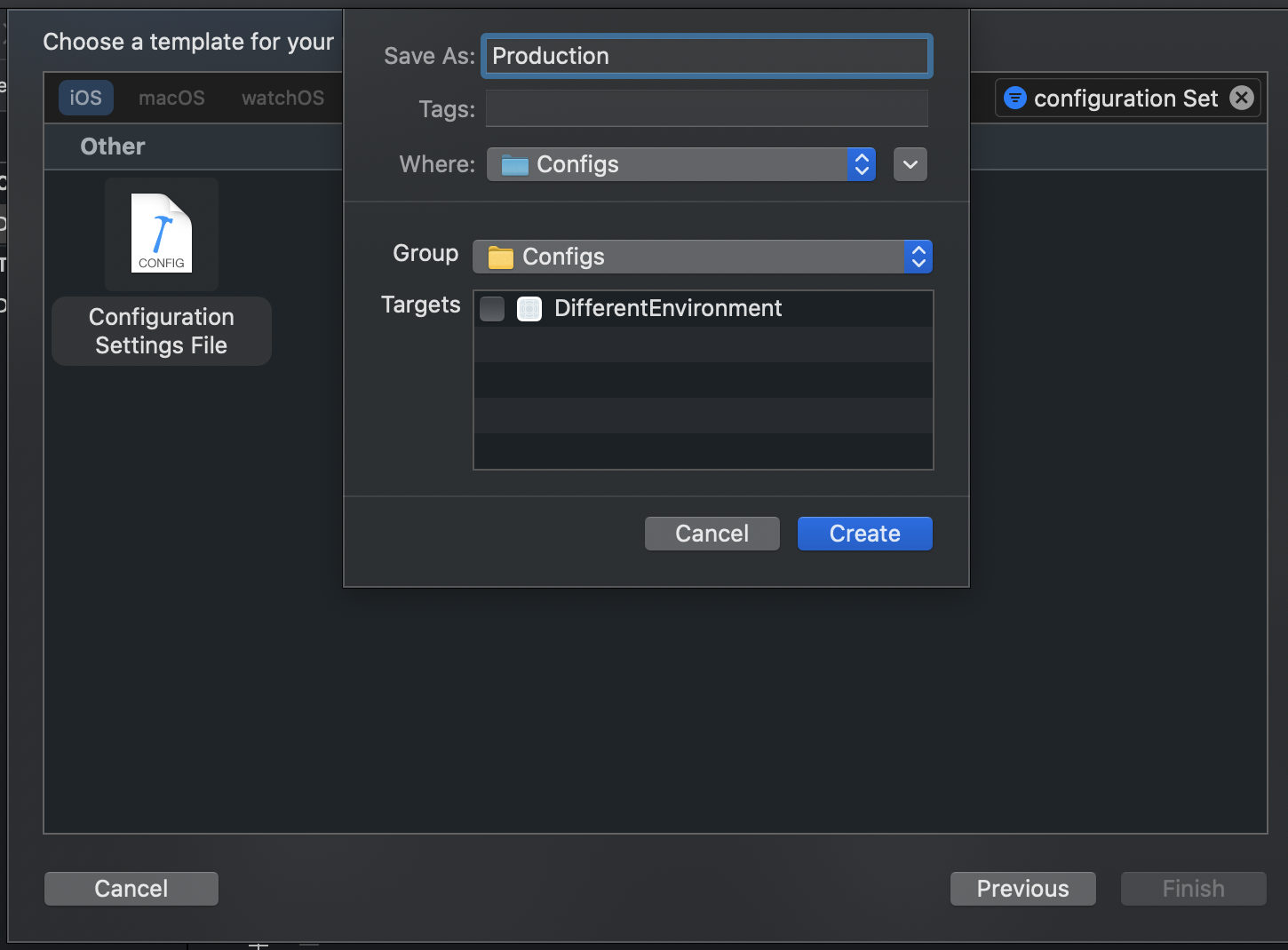The image size is (1288, 950).
Task: Click the Previous button
Action: coord(1022,889)
